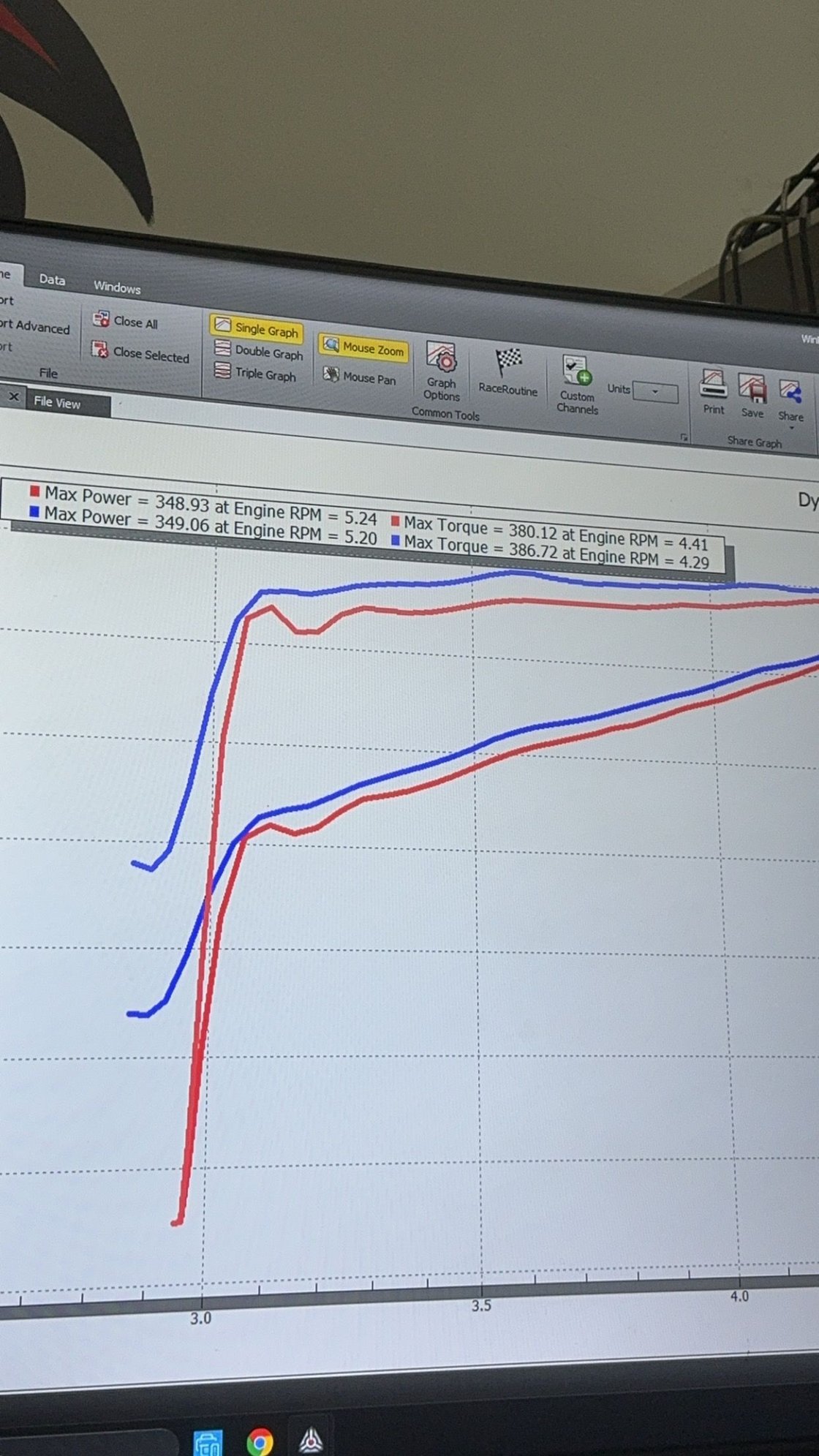Expand the Share dropdown menu
The width and height of the screenshot is (819, 1456).
(x=790, y=426)
